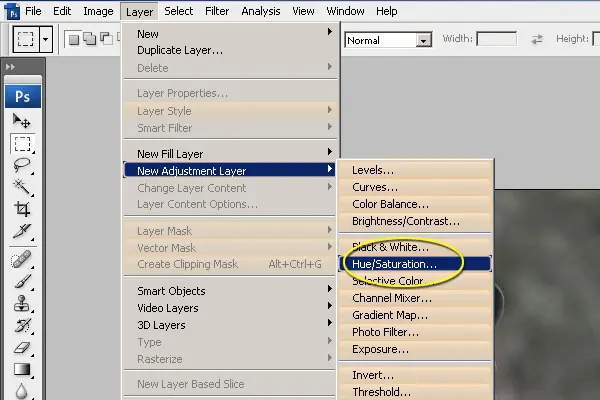Viewport: 600px width, 400px height.
Task: Choose Channel Mixer… adjustment layer
Action: [415, 298]
